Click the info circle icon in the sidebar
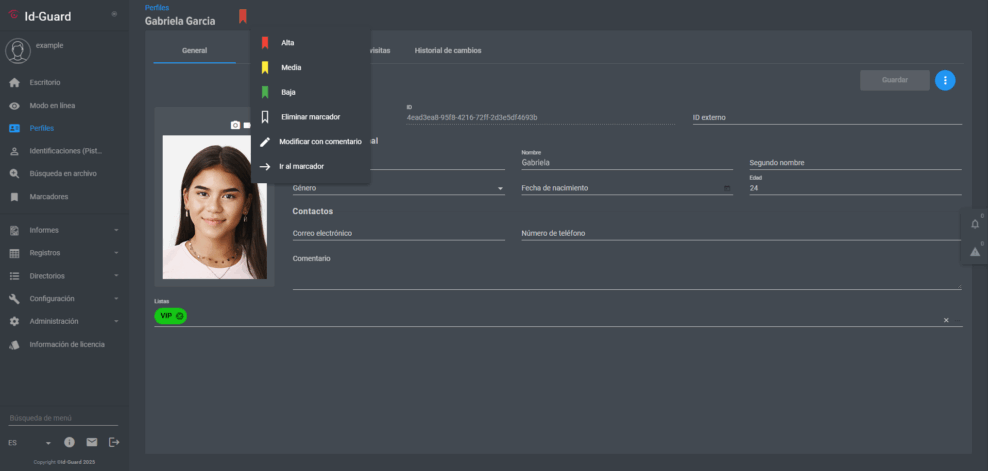Screen dimensions: 988x471 tap(70, 442)
